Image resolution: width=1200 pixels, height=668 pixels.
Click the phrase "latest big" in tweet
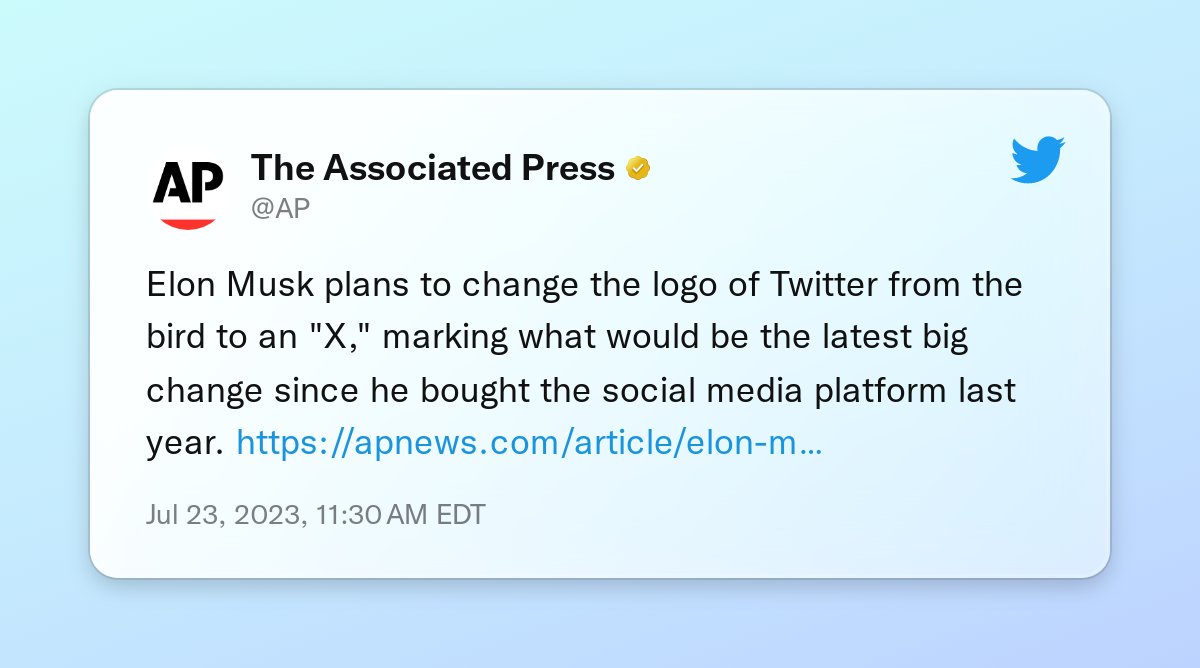(x=890, y=339)
